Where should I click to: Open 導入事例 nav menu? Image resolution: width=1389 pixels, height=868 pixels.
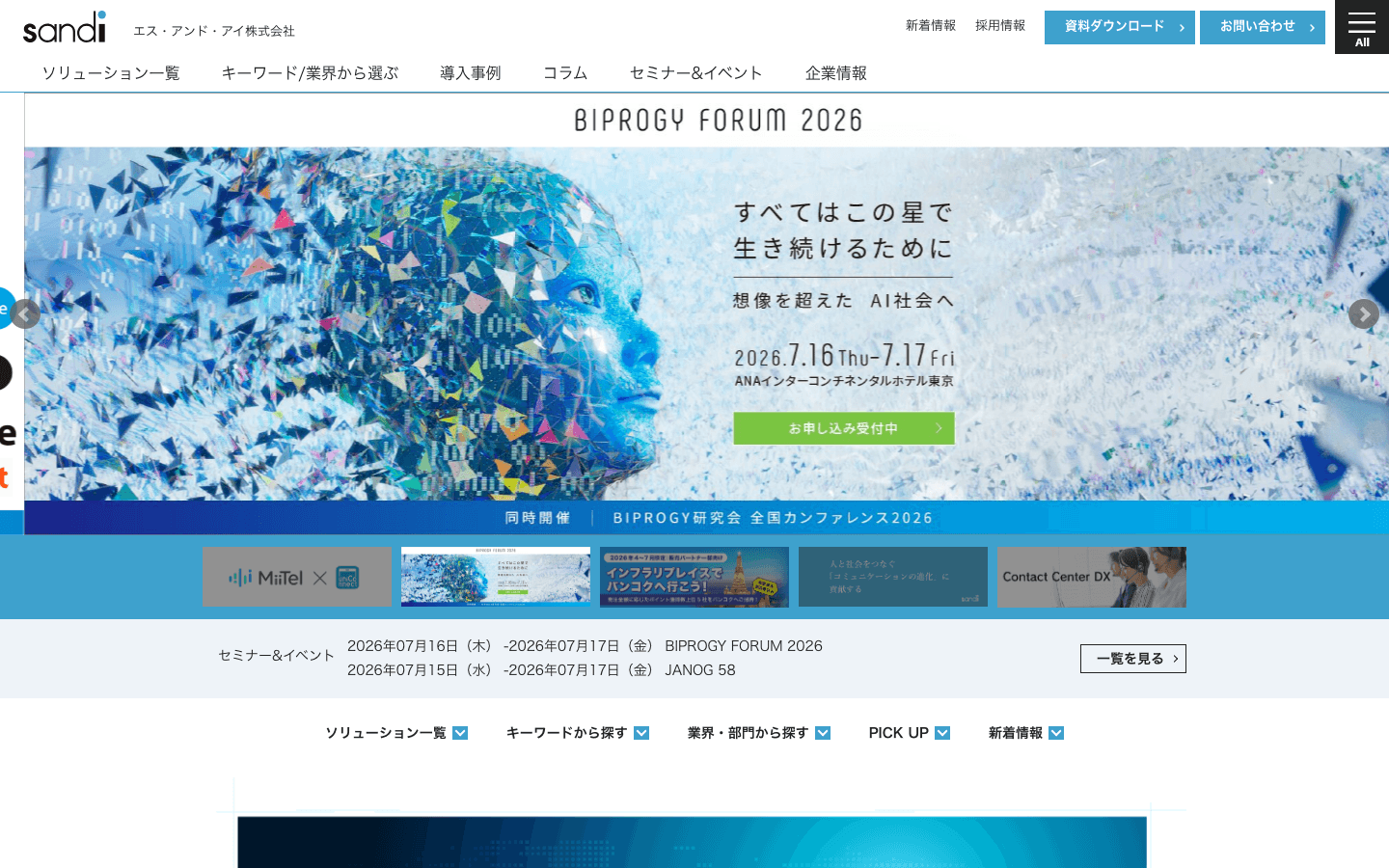pos(471,73)
